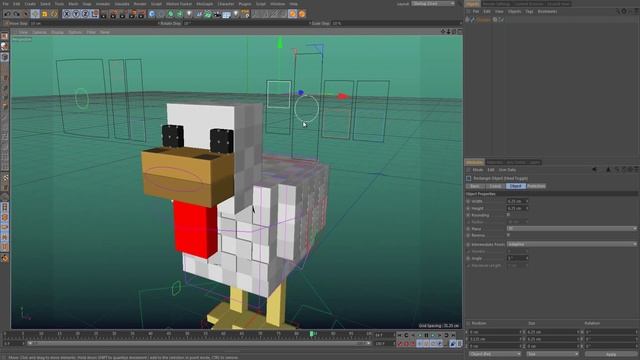Click the camera object icon

click(x=217, y=14)
